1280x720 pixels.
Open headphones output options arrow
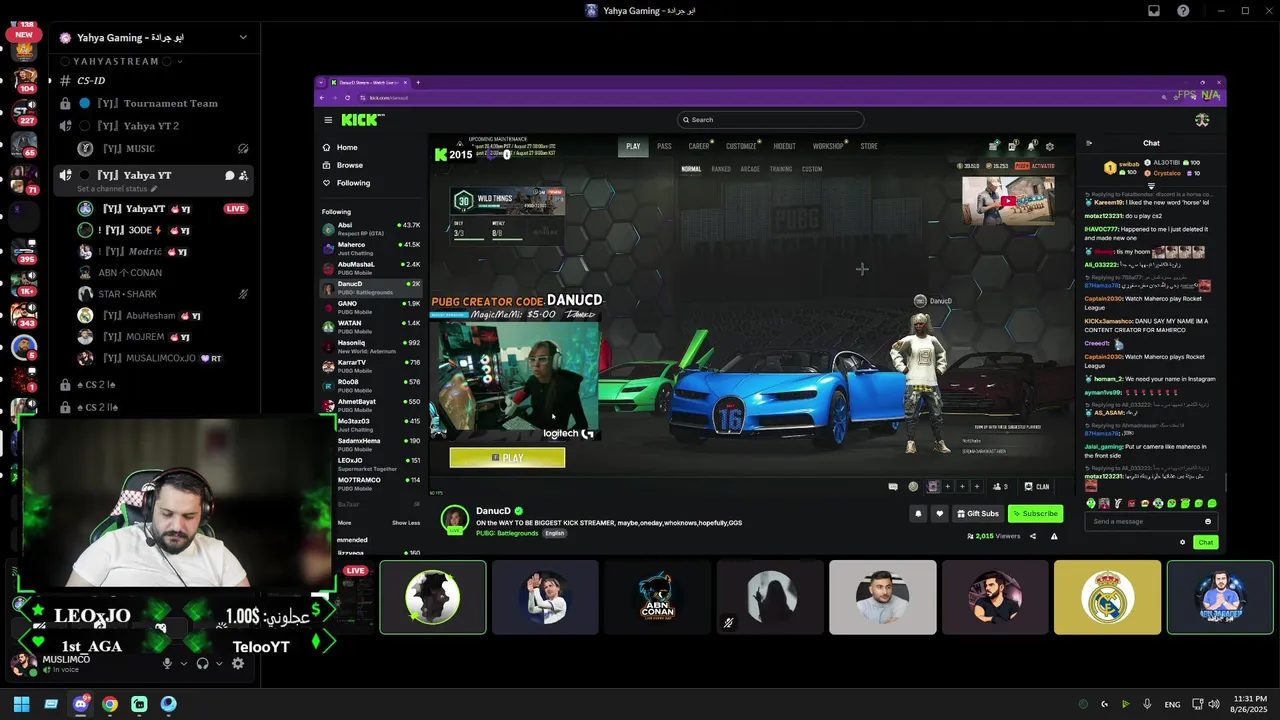pos(218,664)
